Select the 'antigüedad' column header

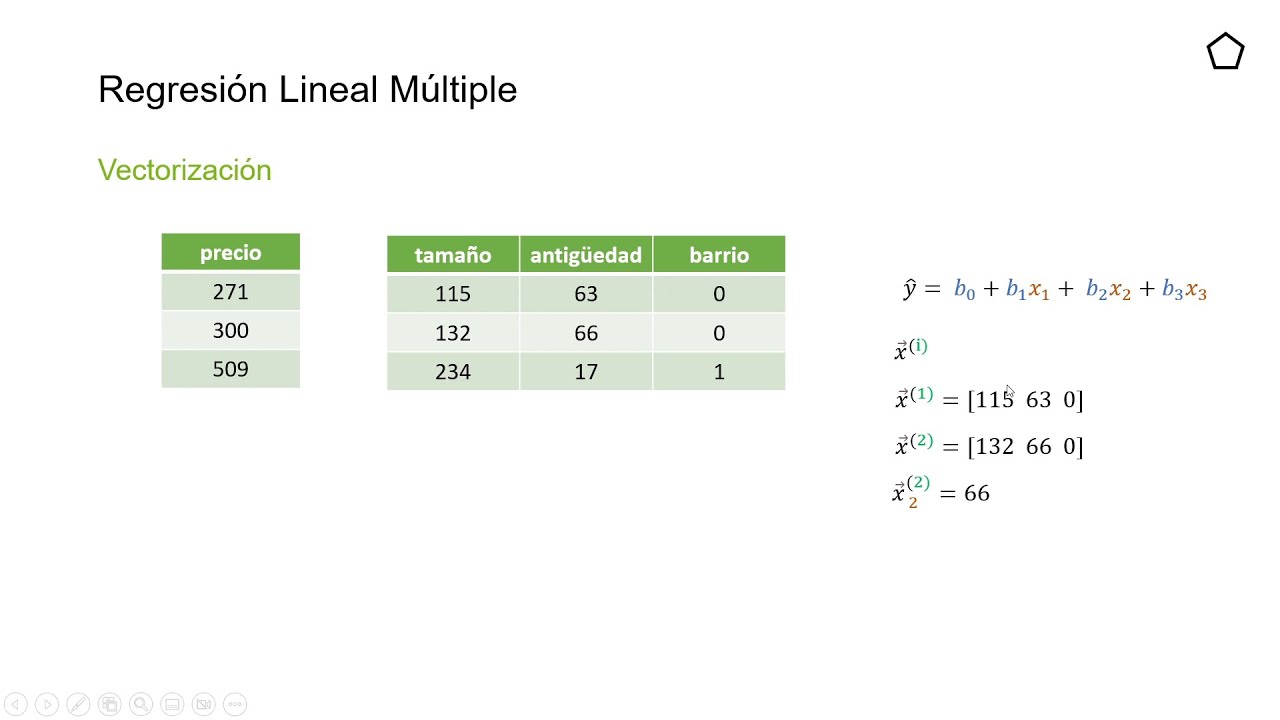click(x=586, y=255)
